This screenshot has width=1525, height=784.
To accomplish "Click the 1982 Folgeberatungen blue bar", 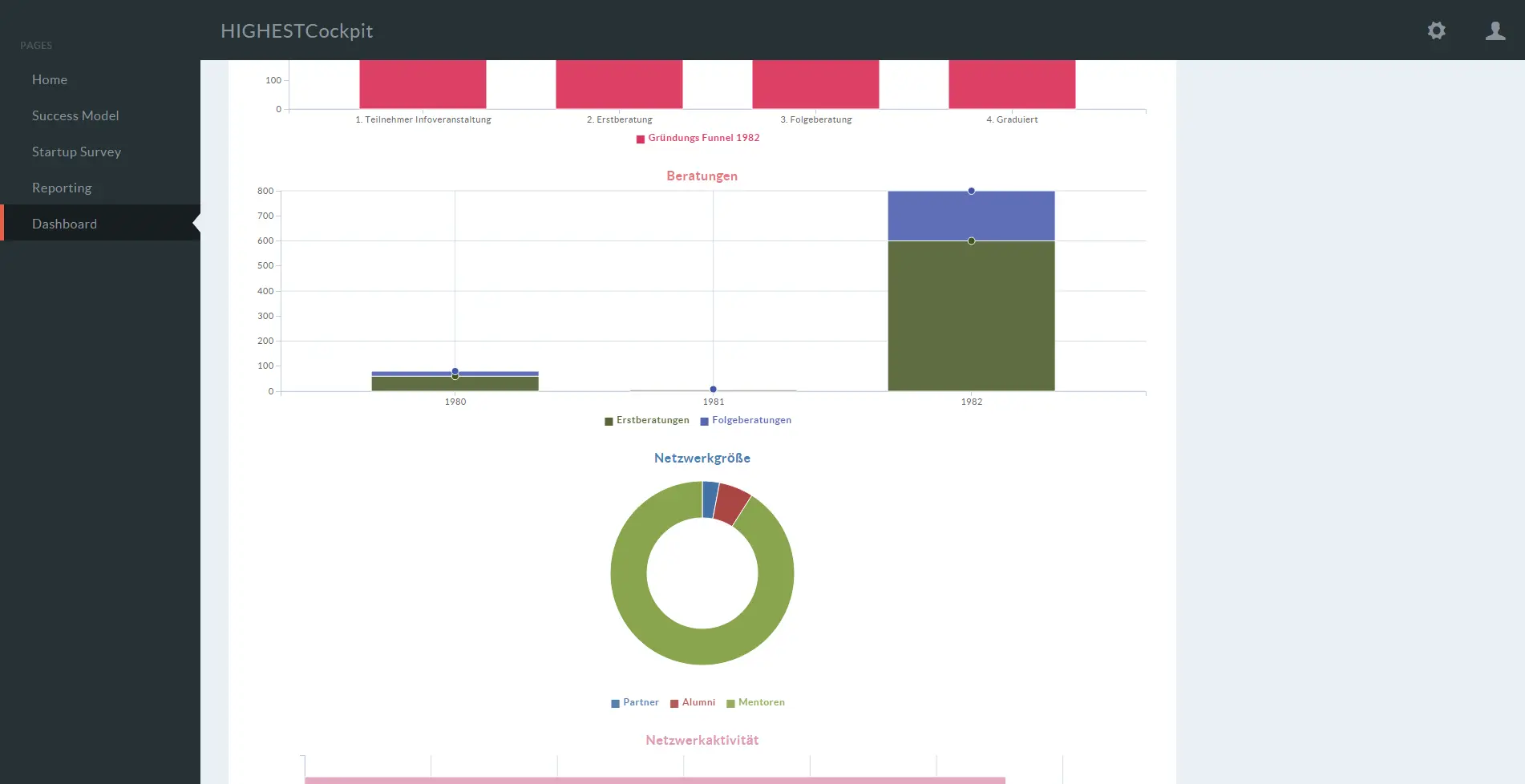I will (971, 216).
